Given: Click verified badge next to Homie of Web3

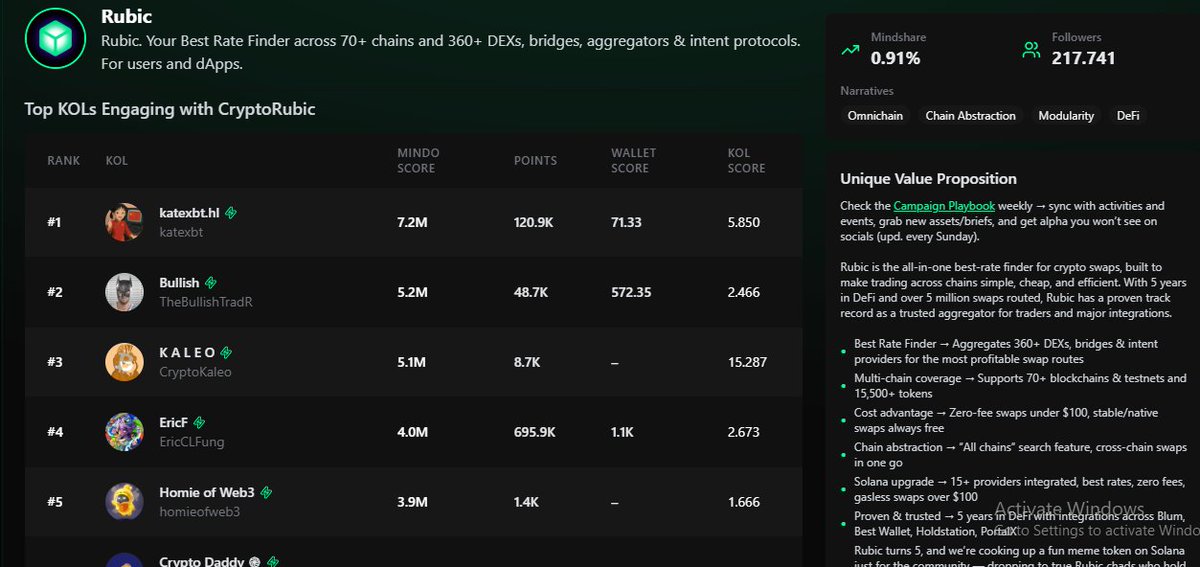Looking at the screenshot, I should tap(267, 493).
